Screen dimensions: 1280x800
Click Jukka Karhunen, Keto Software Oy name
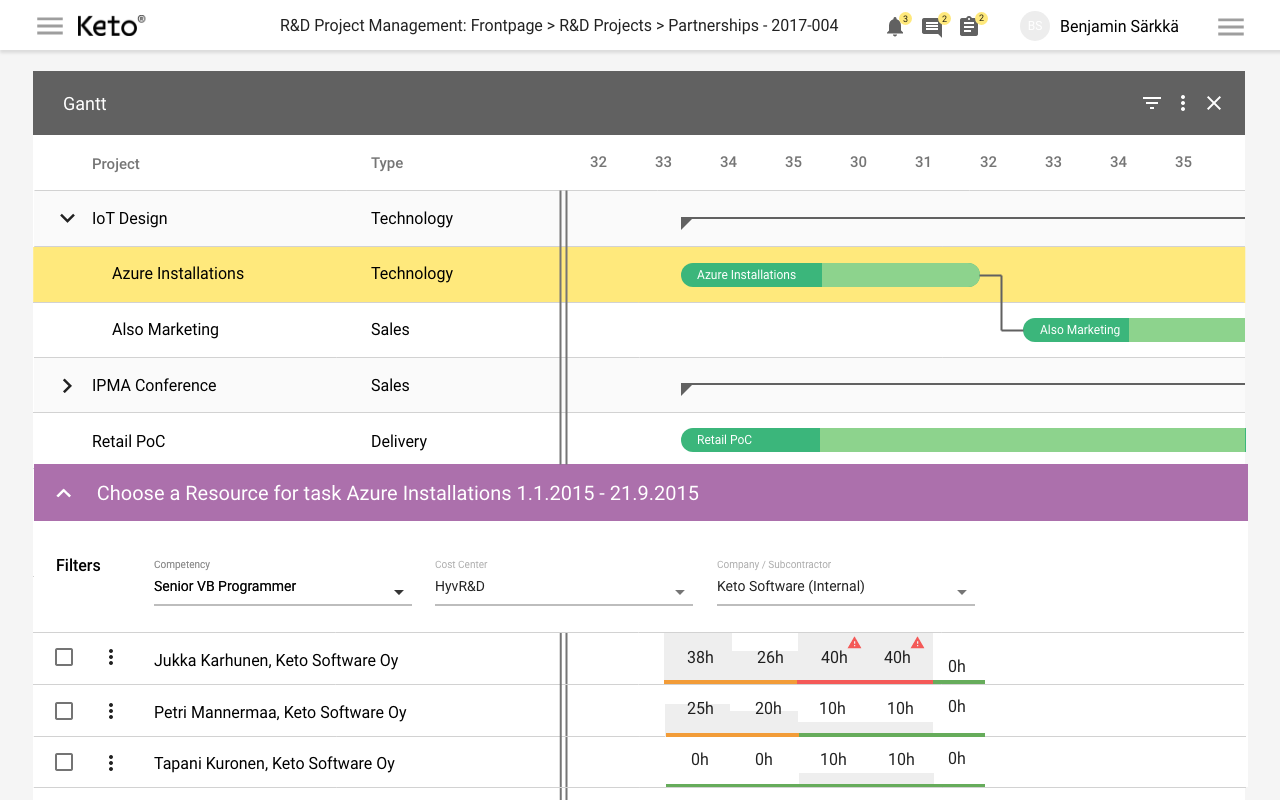(x=276, y=660)
